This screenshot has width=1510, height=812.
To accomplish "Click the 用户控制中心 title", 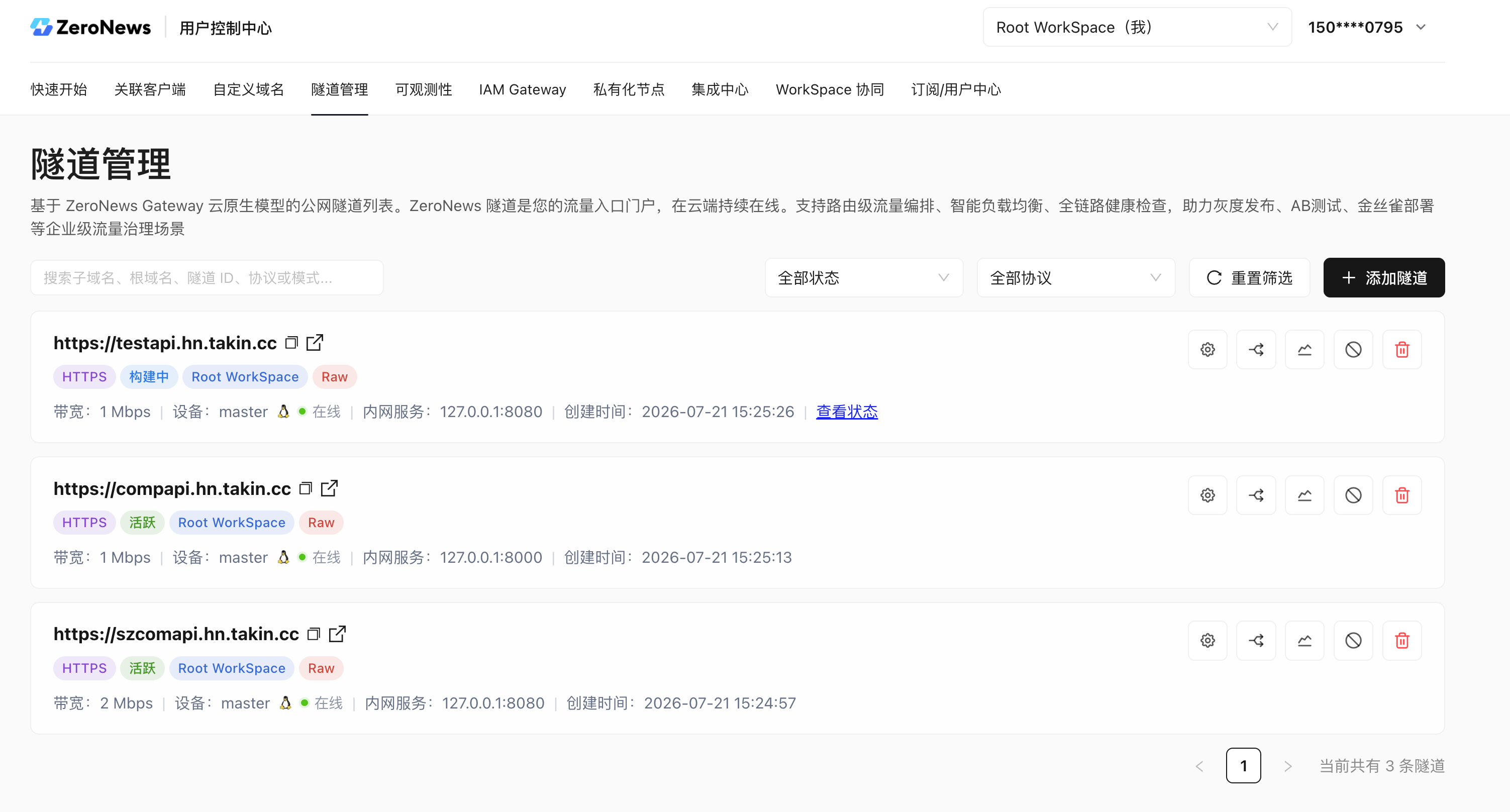I will tap(226, 28).
